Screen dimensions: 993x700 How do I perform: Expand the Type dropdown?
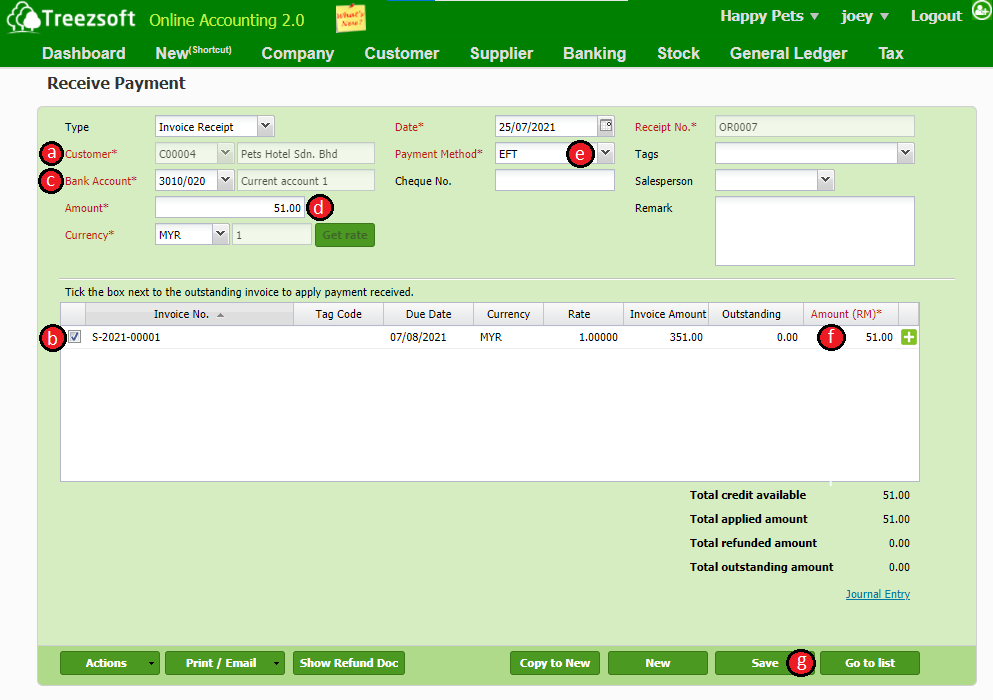(265, 127)
